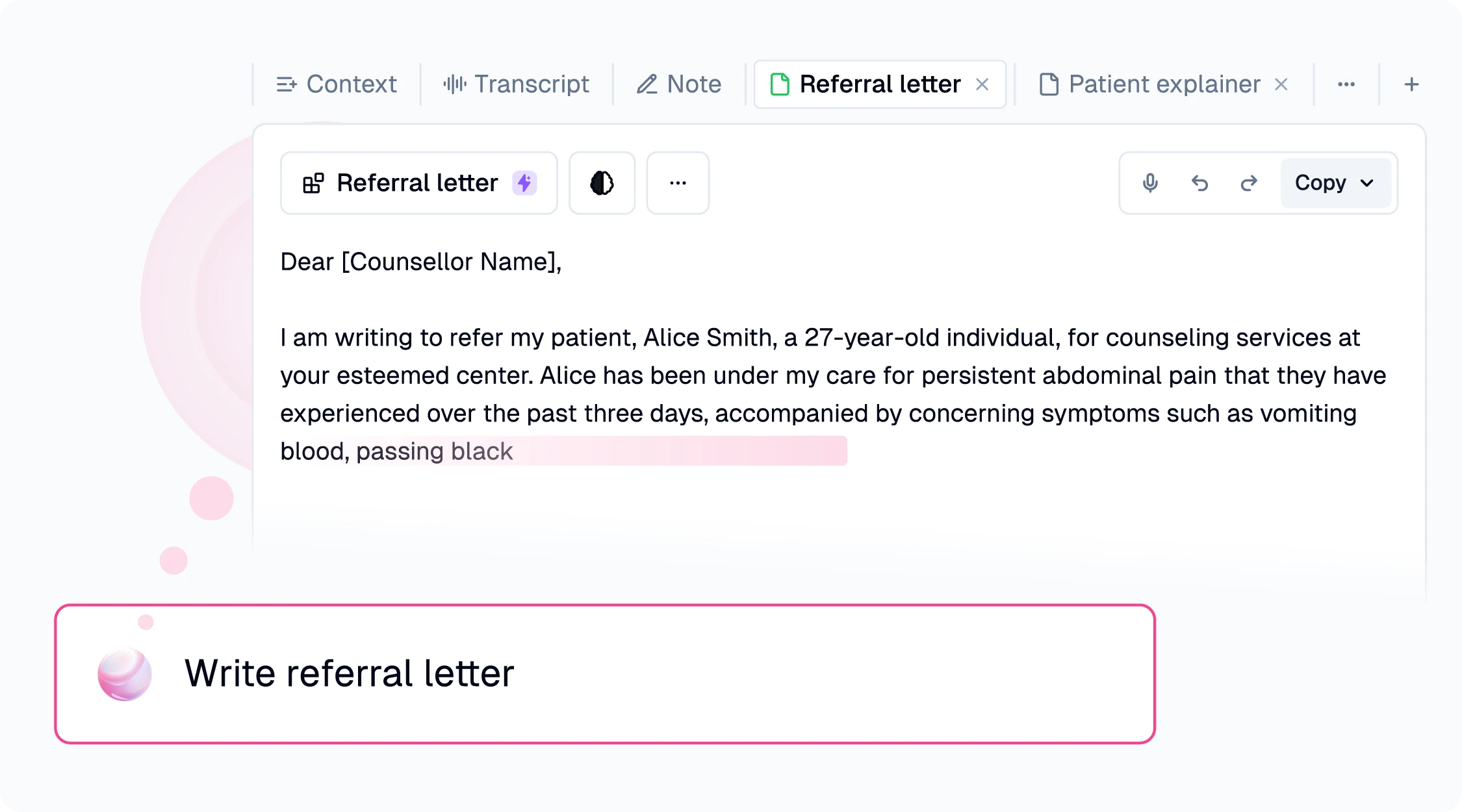Open the tab overflow ellipsis menu
This screenshot has height=812, width=1462.
click(x=1346, y=84)
